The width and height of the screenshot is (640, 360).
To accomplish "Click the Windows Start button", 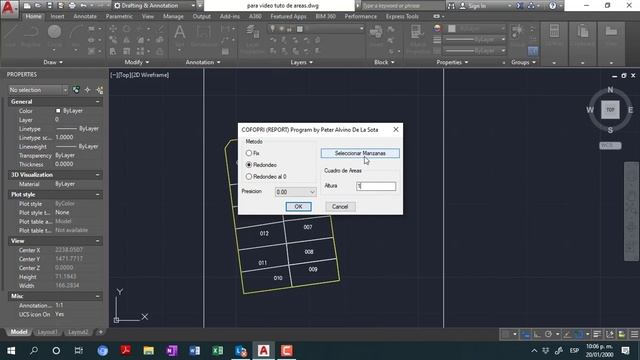I will tap(11, 351).
